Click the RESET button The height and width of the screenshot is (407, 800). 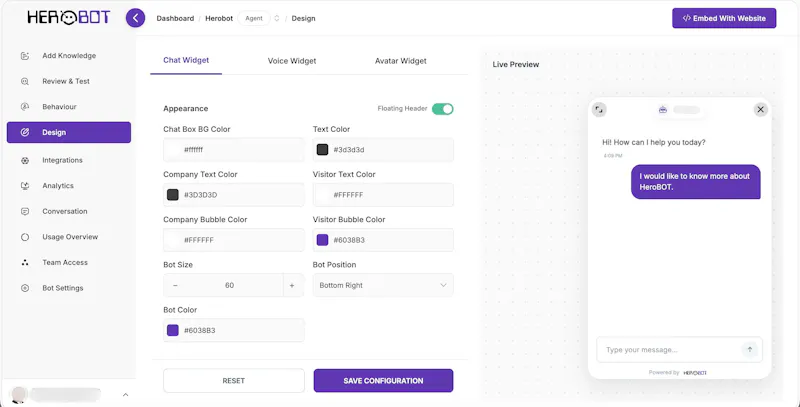pos(234,380)
